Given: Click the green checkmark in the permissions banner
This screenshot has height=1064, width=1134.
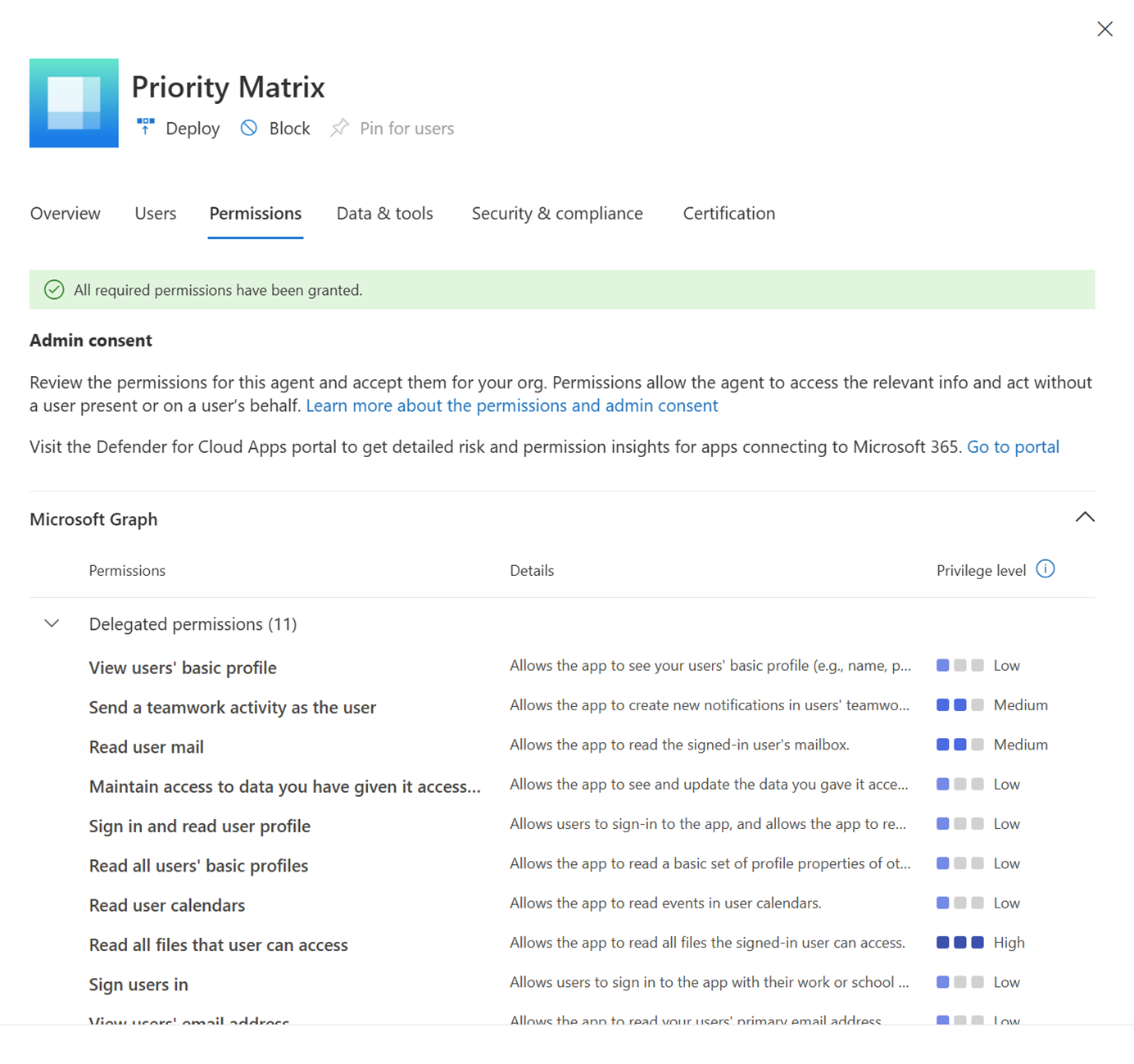Looking at the screenshot, I should 54,289.
